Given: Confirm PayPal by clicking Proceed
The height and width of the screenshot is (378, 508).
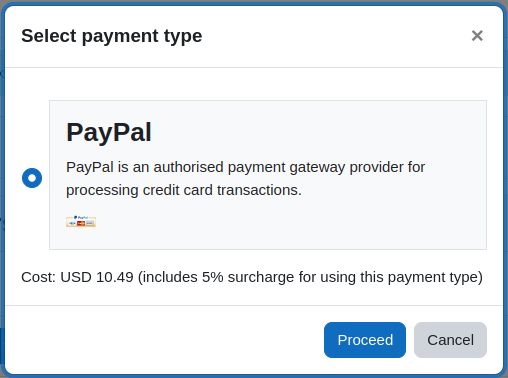Looking at the screenshot, I should [x=365, y=340].
